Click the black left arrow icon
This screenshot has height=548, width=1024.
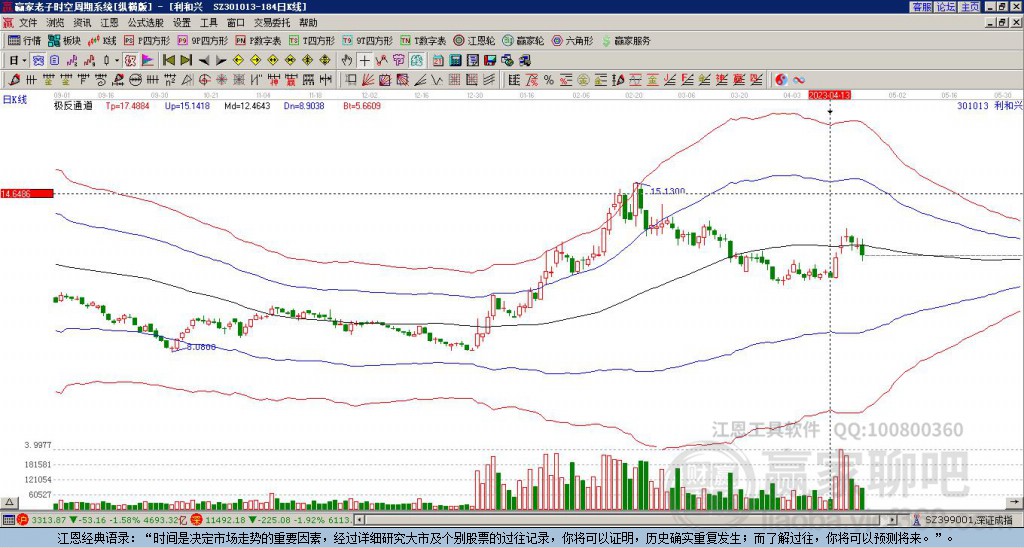click(x=203, y=61)
